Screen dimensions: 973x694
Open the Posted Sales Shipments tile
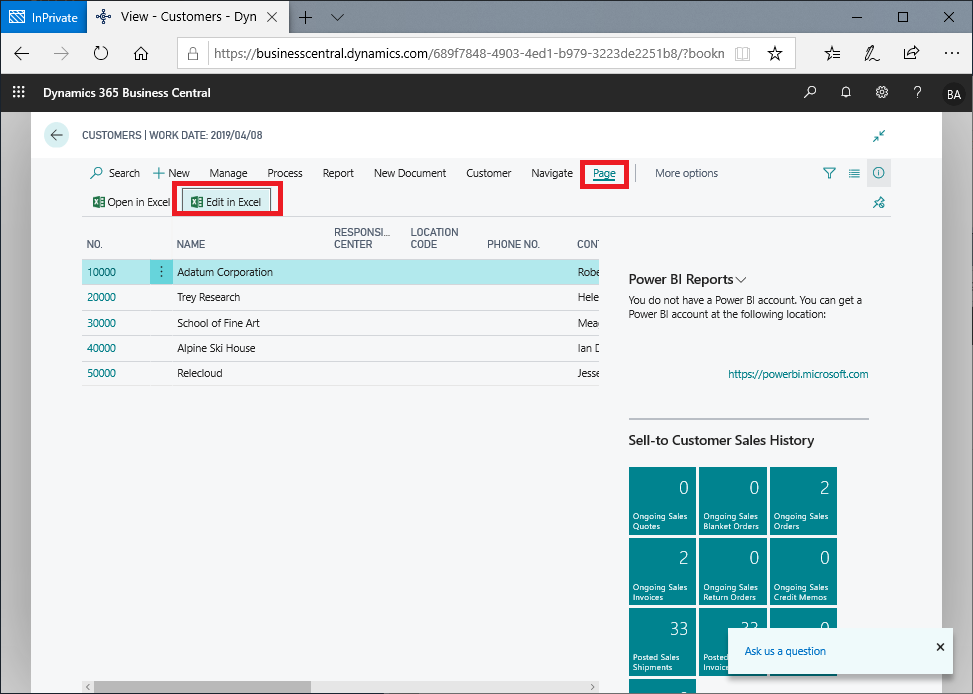662,642
